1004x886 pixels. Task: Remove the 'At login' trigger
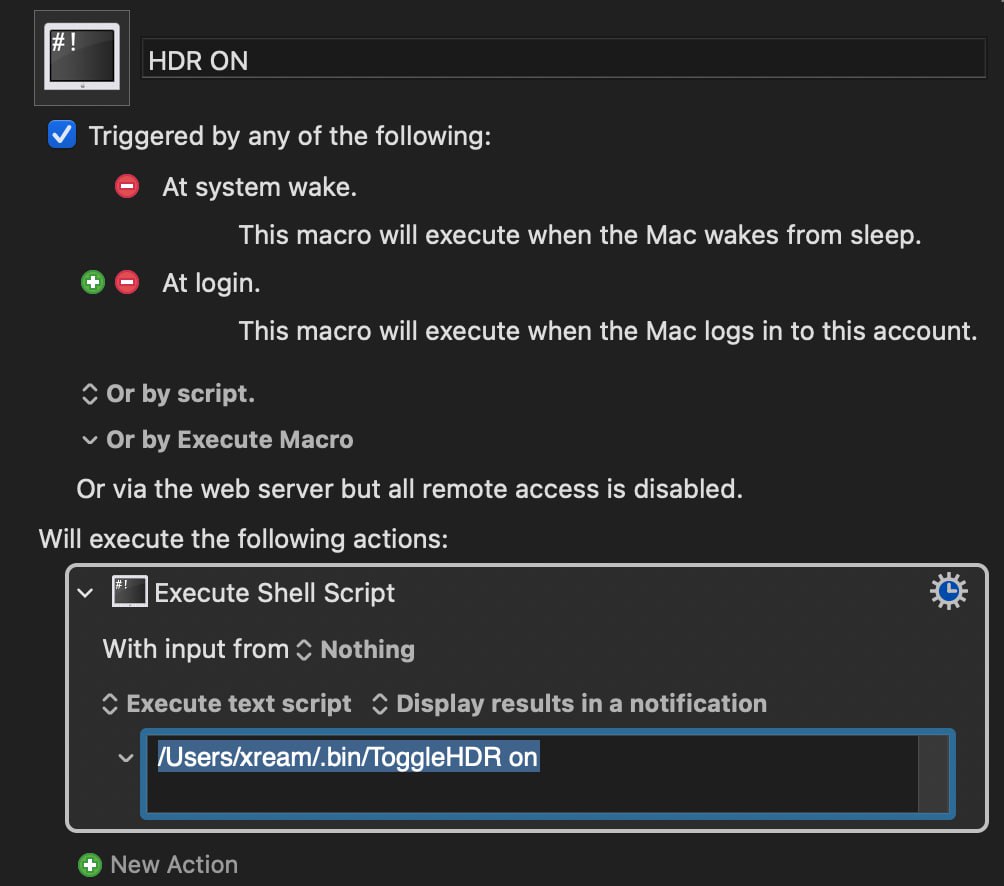click(127, 282)
